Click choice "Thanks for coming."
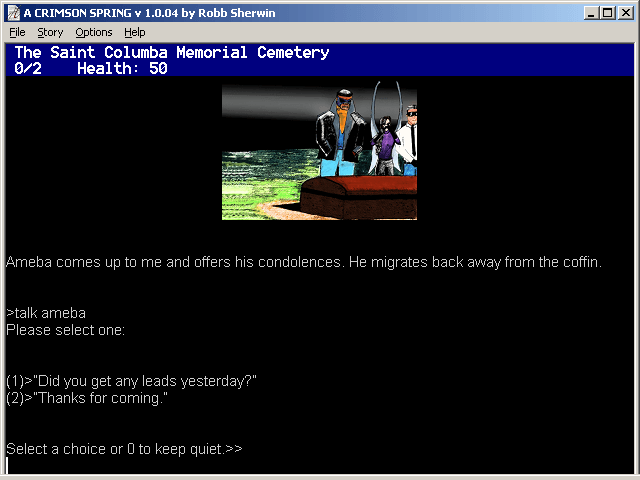Screen dimensions: 640x480 87,398
